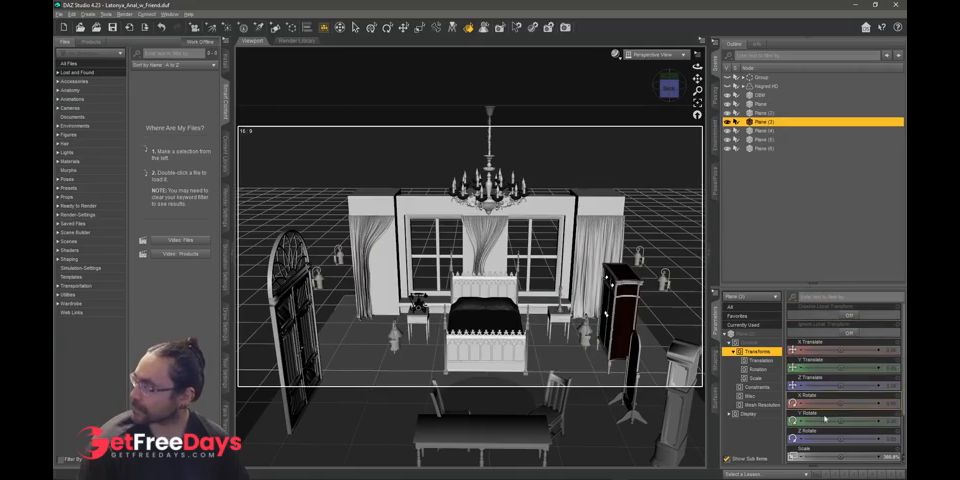Toggle visibility eye of Plane (4)
The height and width of the screenshot is (480, 960).
click(x=727, y=131)
